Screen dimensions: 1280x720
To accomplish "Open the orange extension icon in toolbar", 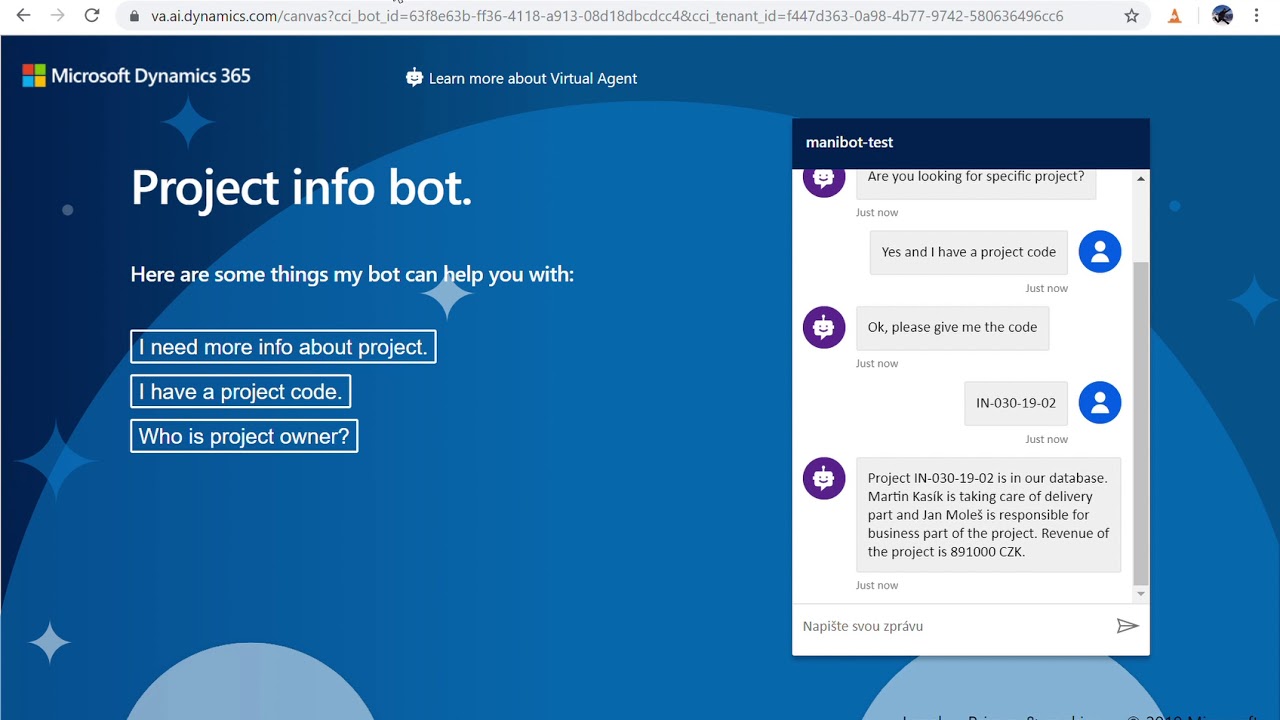I will pyautogui.click(x=1175, y=16).
